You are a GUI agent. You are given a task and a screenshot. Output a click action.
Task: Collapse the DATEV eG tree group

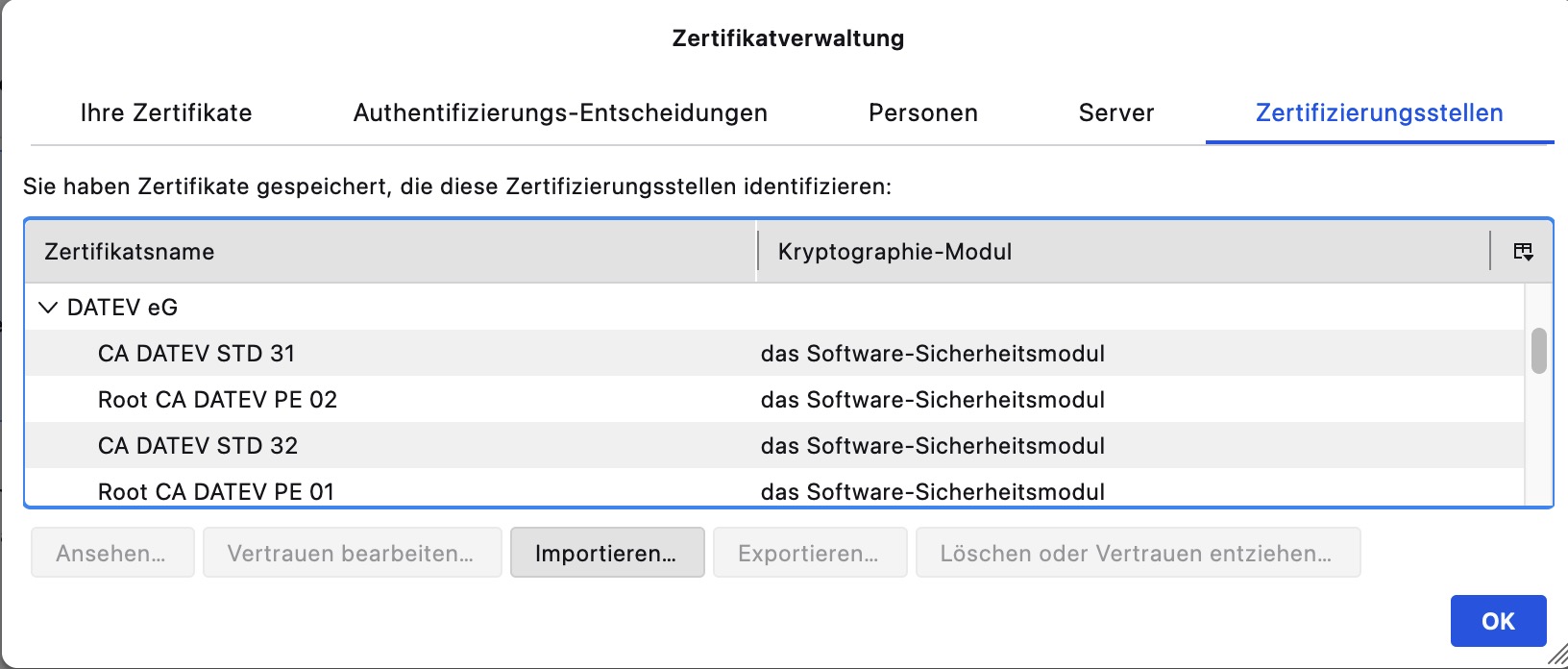[x=47, y=308]
